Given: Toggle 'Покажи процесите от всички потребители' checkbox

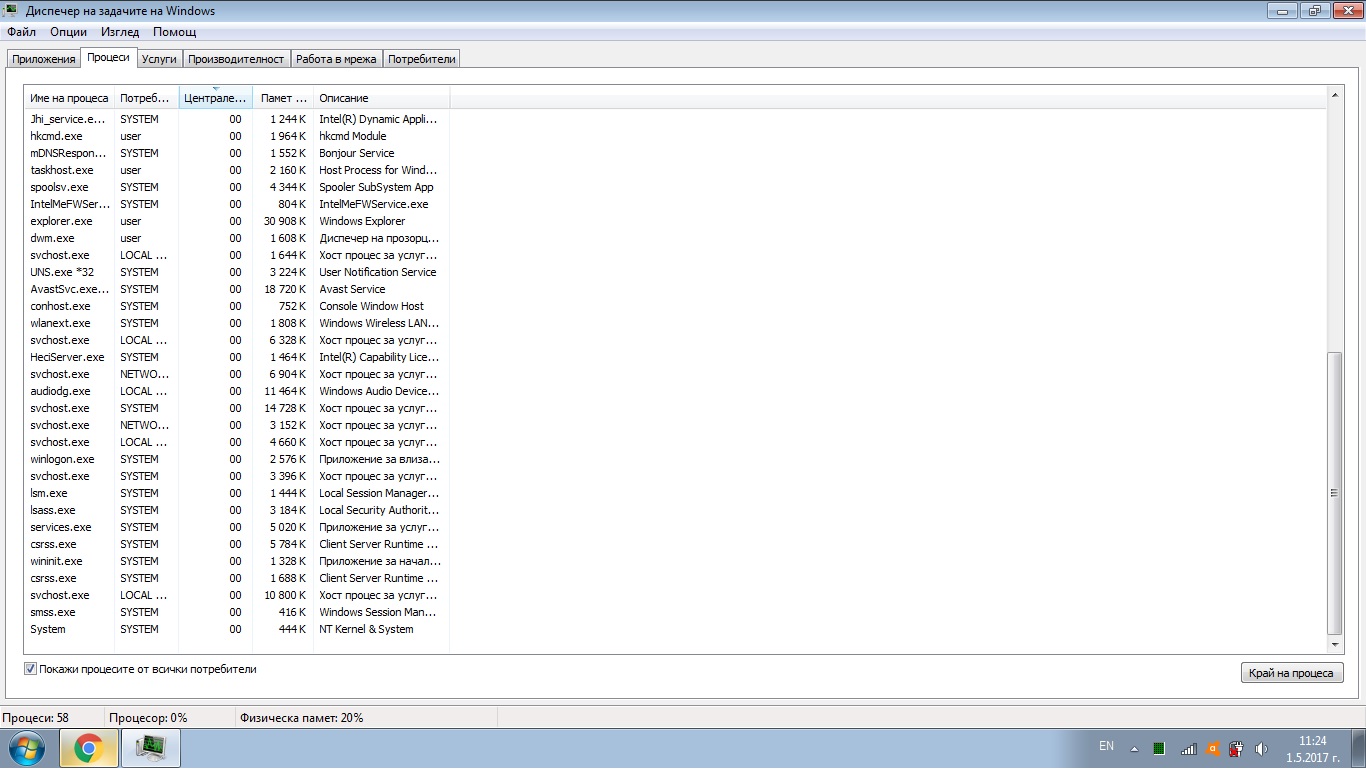Looking at the screenshot, I should [31, 669].
